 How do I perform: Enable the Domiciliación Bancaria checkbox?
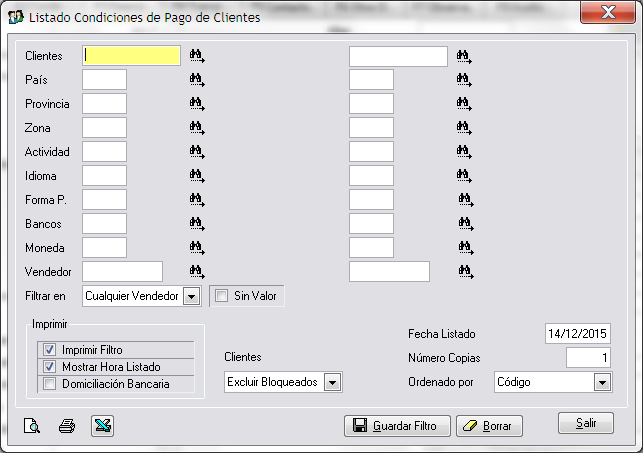(x=49, y=384)
